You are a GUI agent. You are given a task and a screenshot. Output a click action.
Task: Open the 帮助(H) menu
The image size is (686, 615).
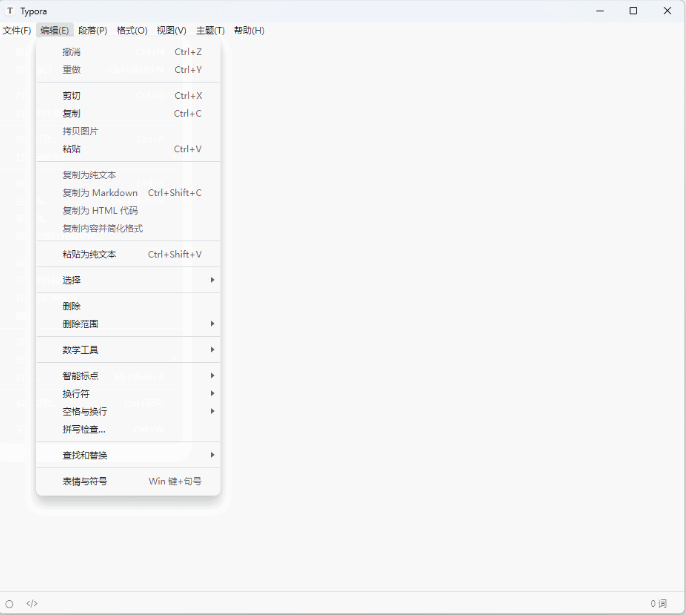249,31
